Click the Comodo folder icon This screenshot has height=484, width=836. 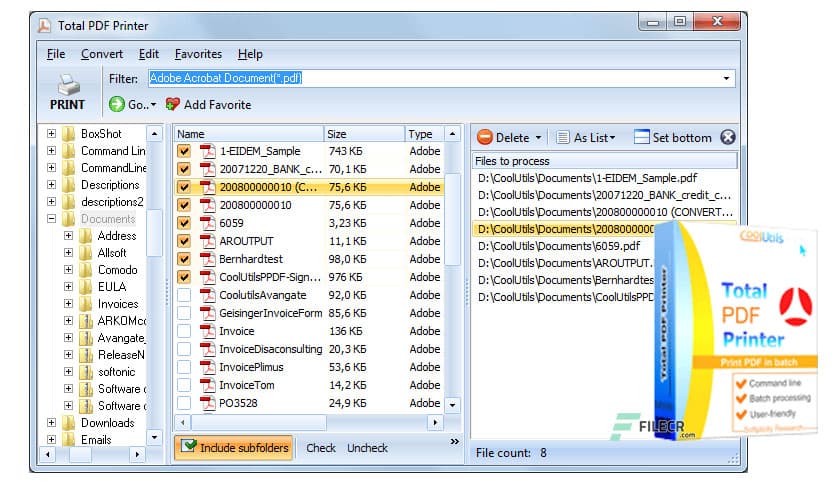(86, 270)
